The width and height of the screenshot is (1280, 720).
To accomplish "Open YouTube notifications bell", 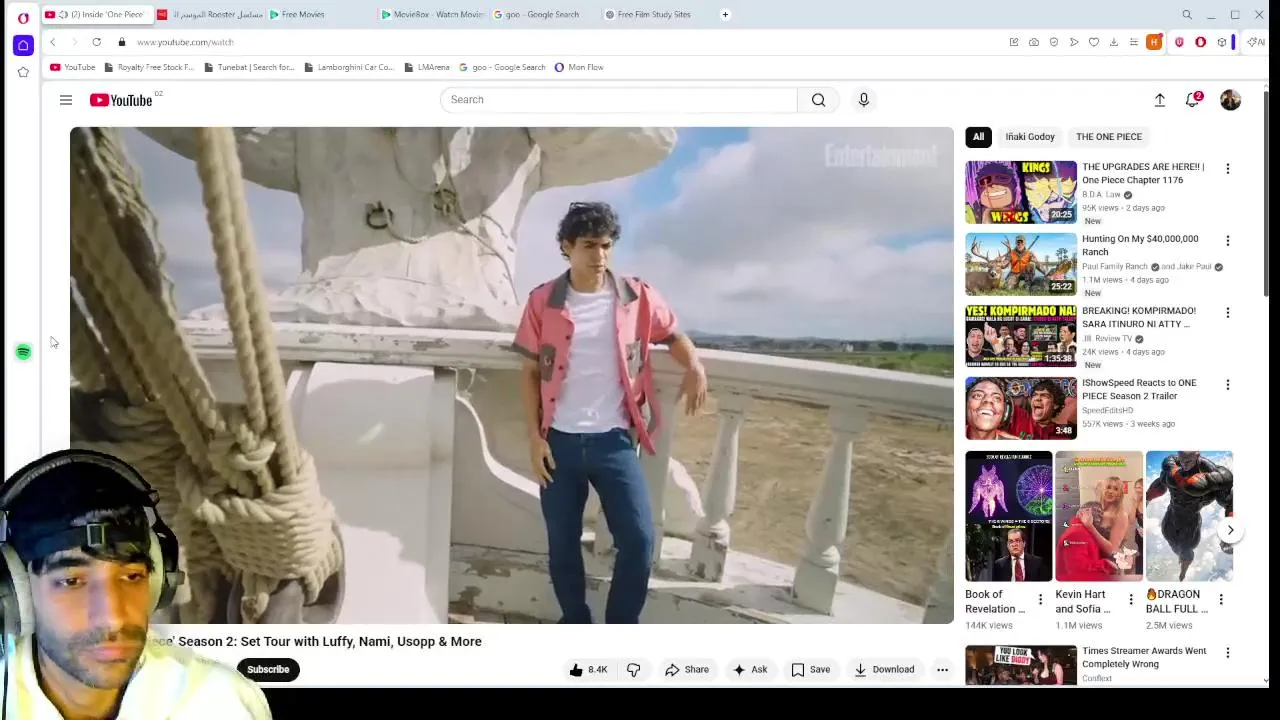I will tap(1192, 100).
